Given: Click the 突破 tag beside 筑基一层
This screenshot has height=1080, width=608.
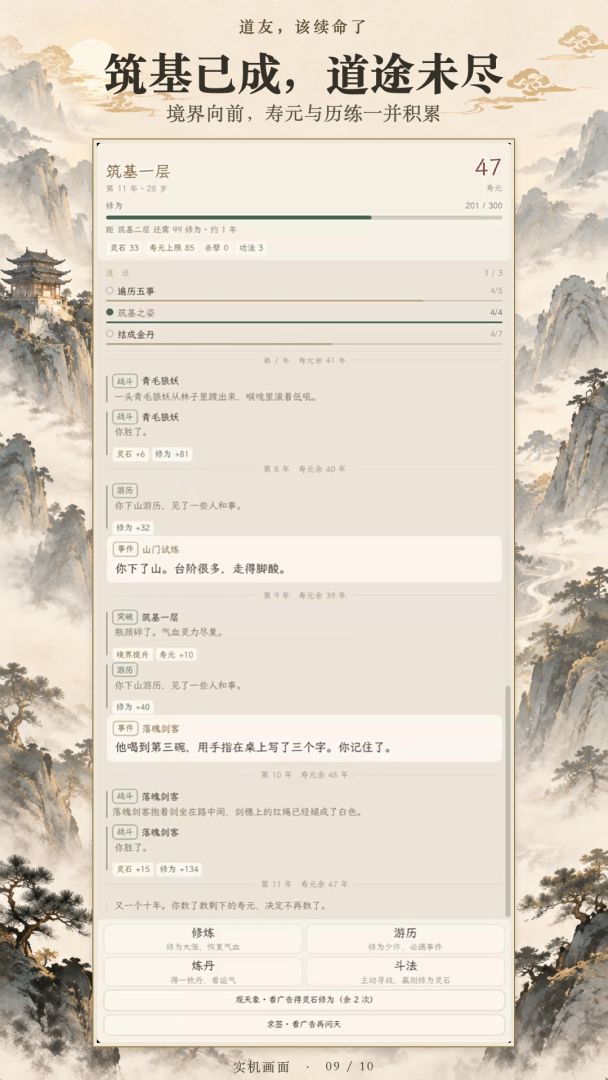Looking at the screenshot, I should [125, 617].
